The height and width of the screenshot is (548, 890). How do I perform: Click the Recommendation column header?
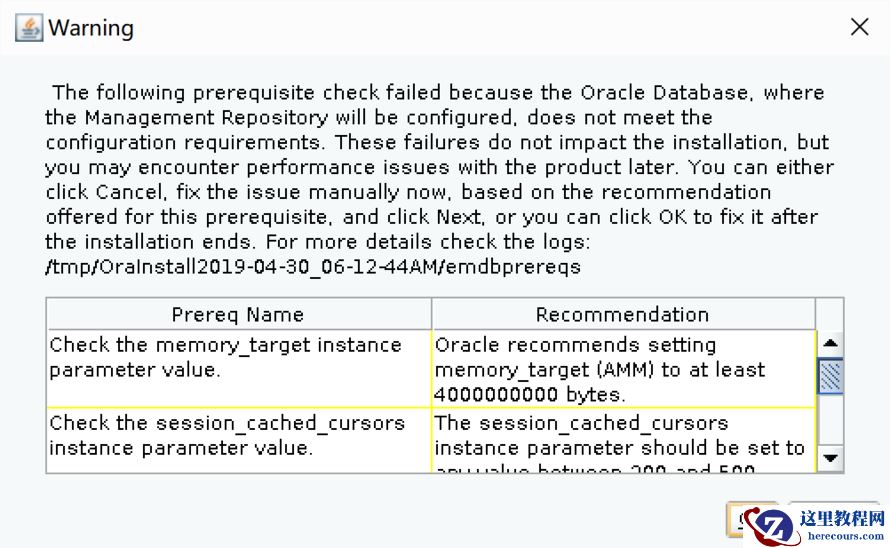tap(622, 314)
